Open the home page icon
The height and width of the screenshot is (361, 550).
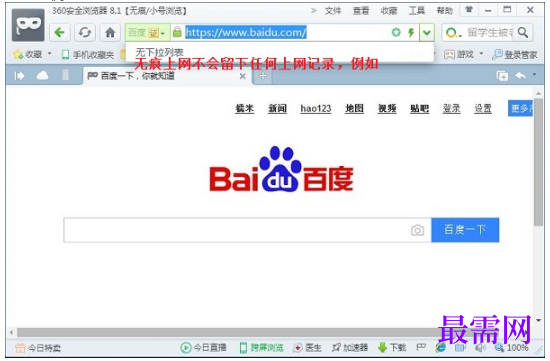click(x=110, y=33)
